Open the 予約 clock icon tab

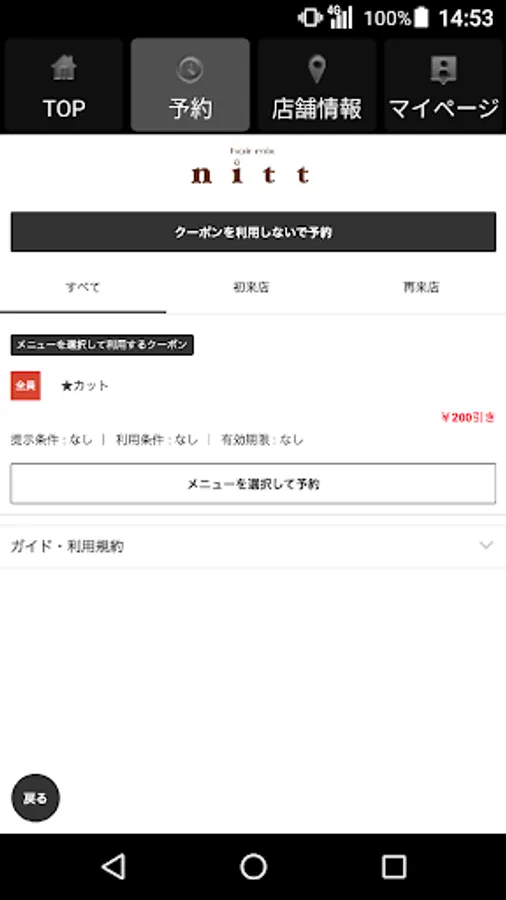[x=190, y=69]
